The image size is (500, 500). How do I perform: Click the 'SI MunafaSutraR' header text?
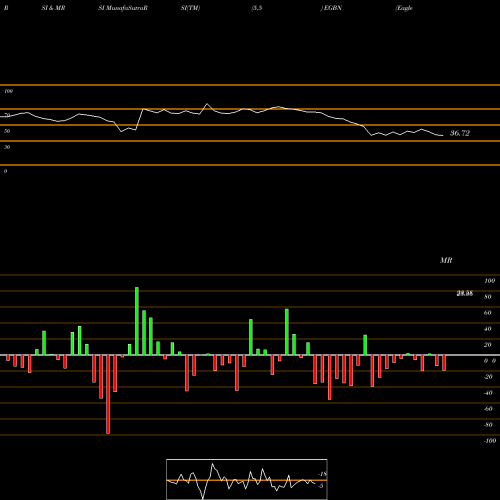pyautogui.click(x=123, y=8)
